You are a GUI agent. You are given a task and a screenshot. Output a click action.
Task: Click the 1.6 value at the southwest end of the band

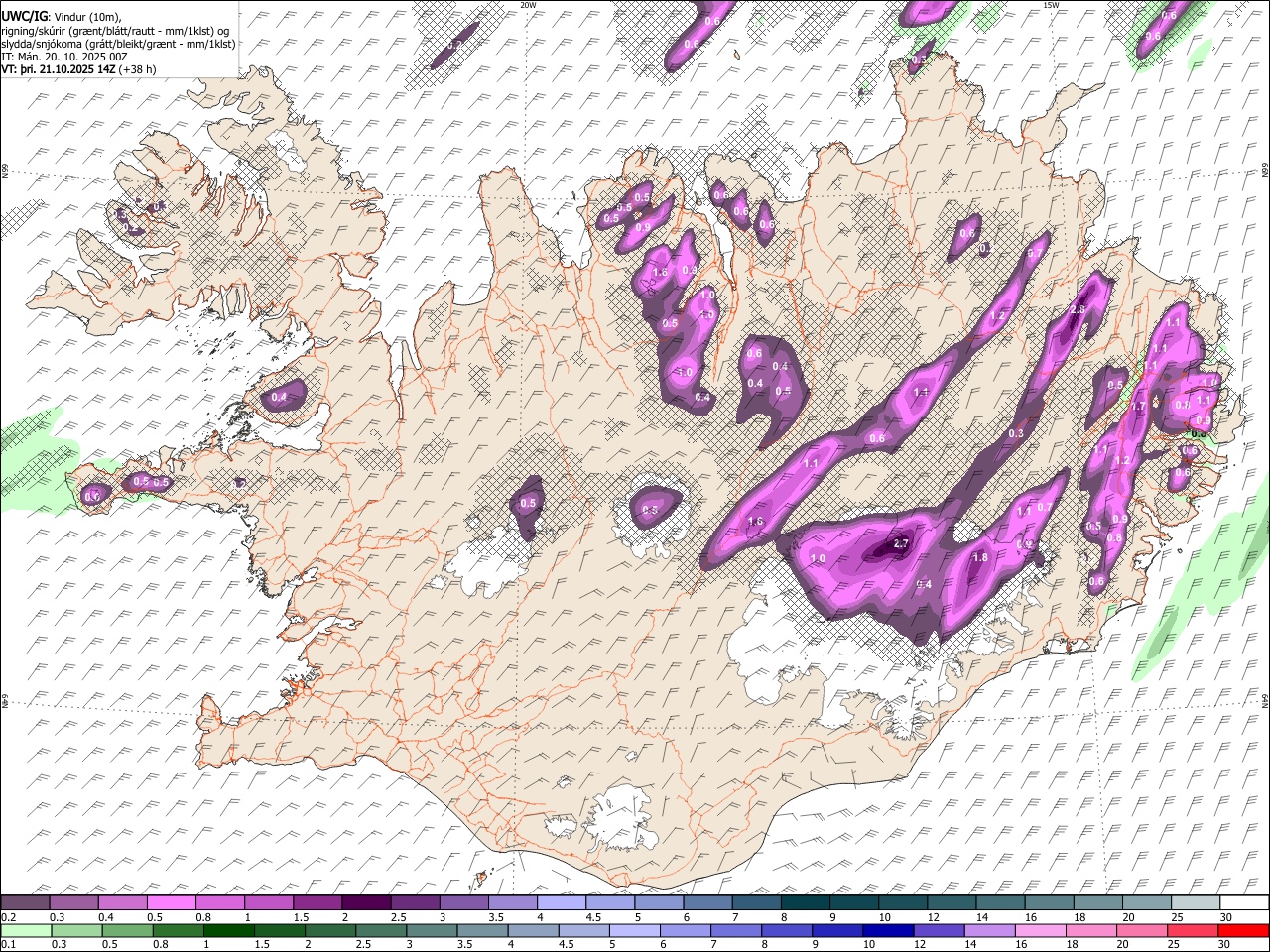[x=755, y=522]
